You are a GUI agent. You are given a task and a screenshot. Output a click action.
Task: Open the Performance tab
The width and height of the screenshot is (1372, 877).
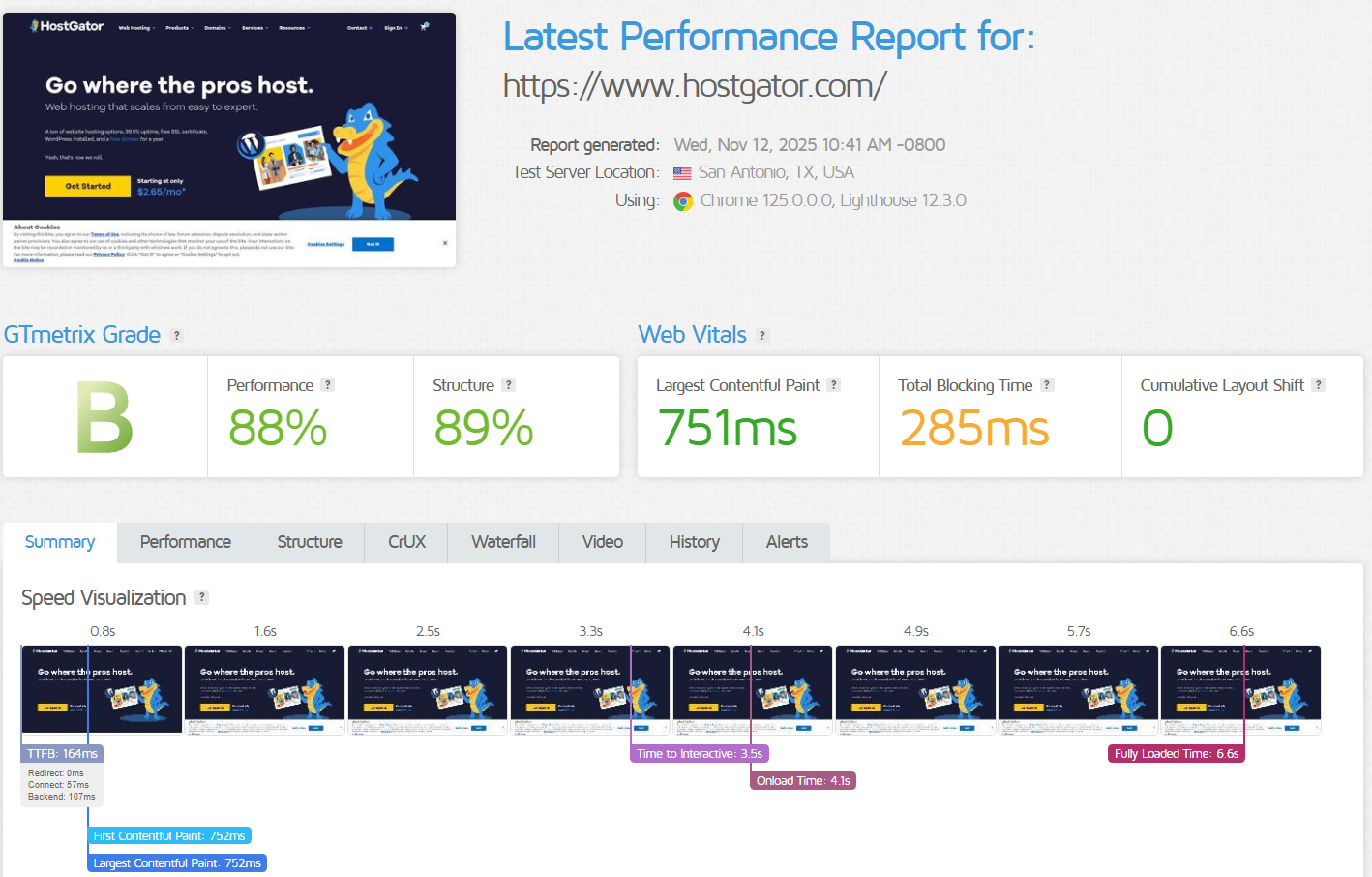click(x=186, y=542)
